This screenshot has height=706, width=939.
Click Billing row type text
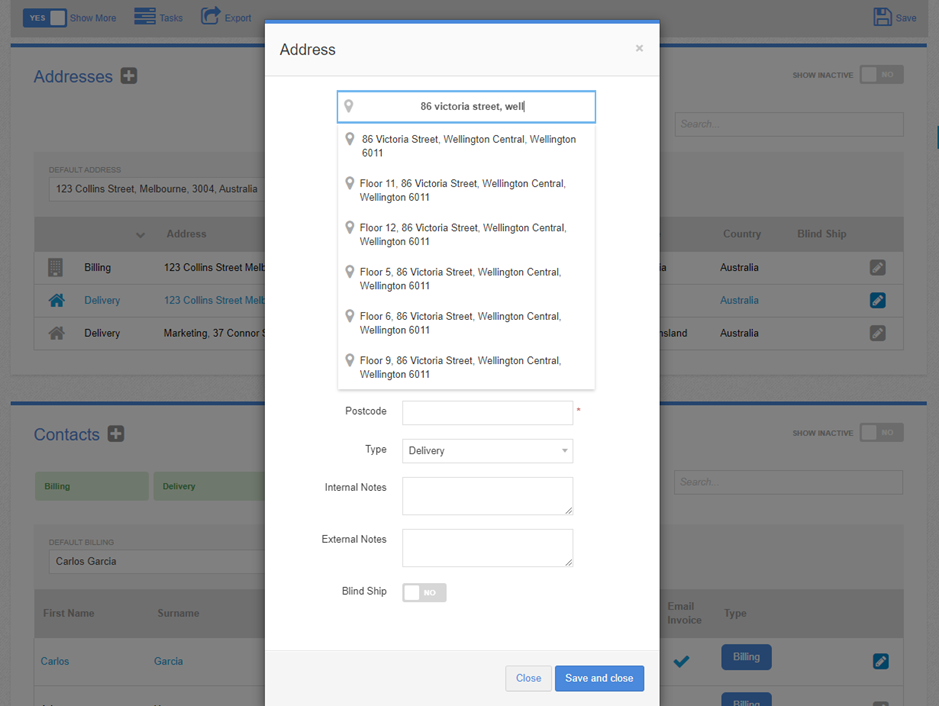point(97,268)
